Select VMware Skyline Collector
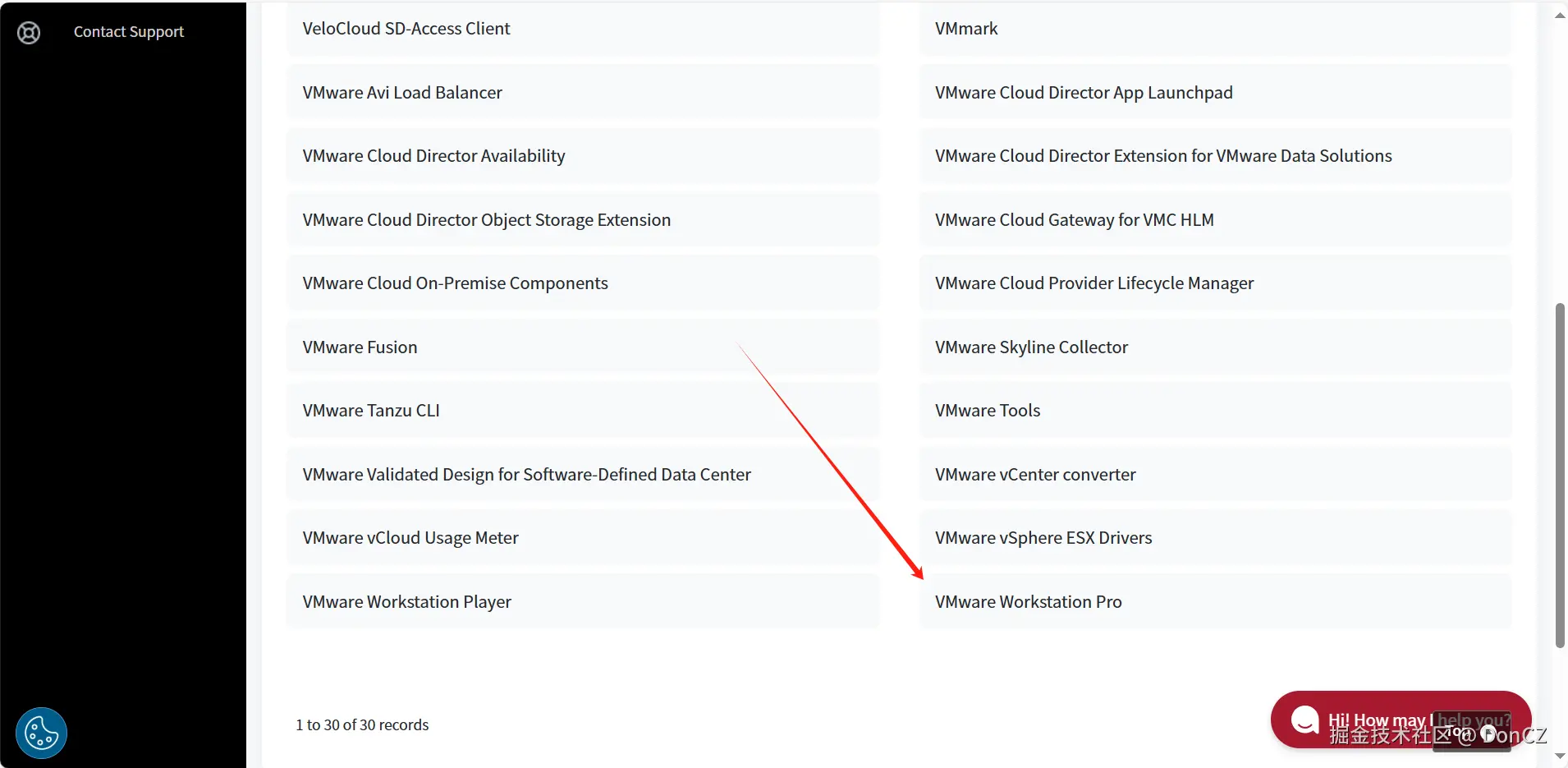This screenshot has height=768, width=1568. (x=1031, y=347)
